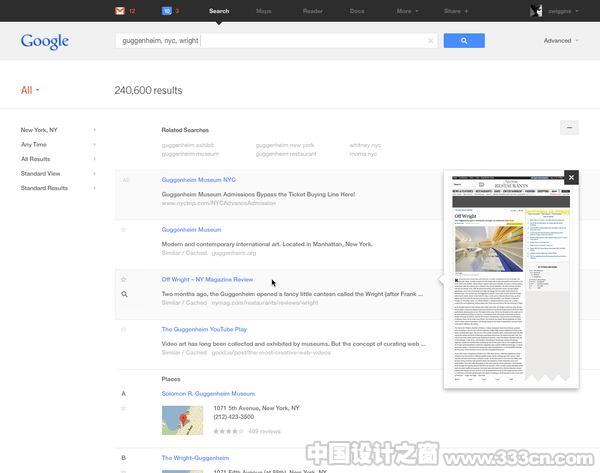
Task: Open the Guggenheim Museum result link
Action: point(191,230)
